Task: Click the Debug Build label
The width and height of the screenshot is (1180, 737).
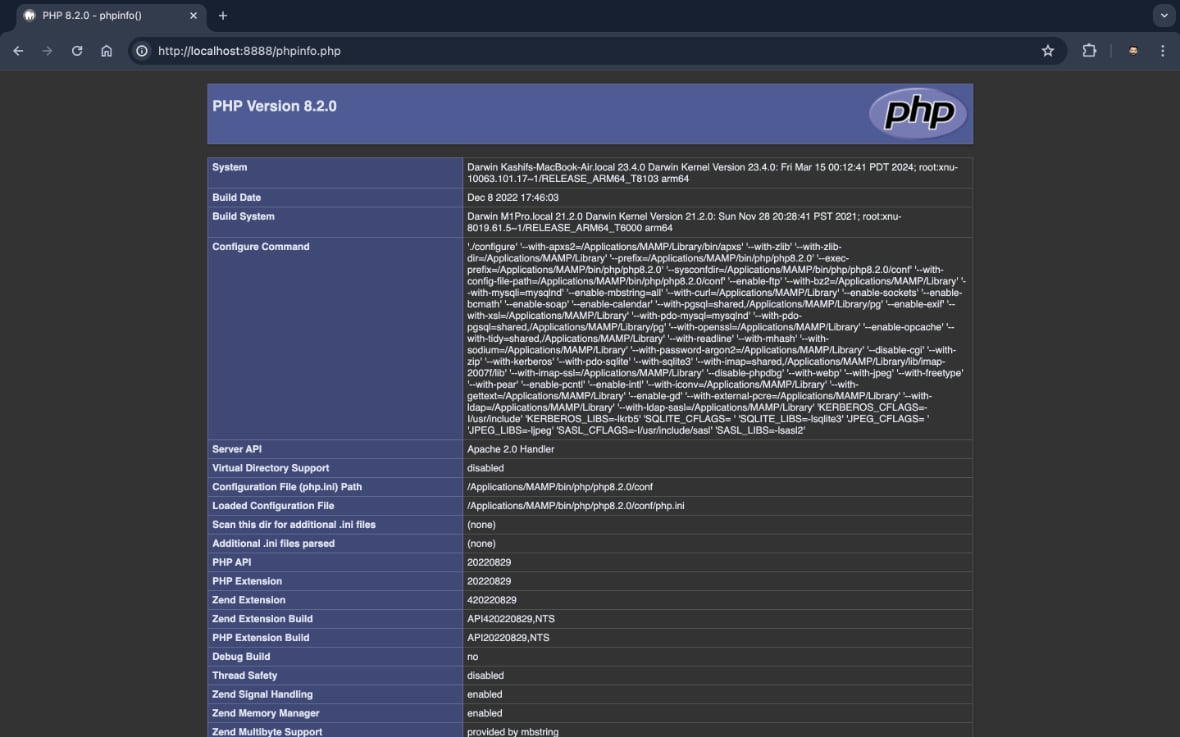Action: pos(241,656)
